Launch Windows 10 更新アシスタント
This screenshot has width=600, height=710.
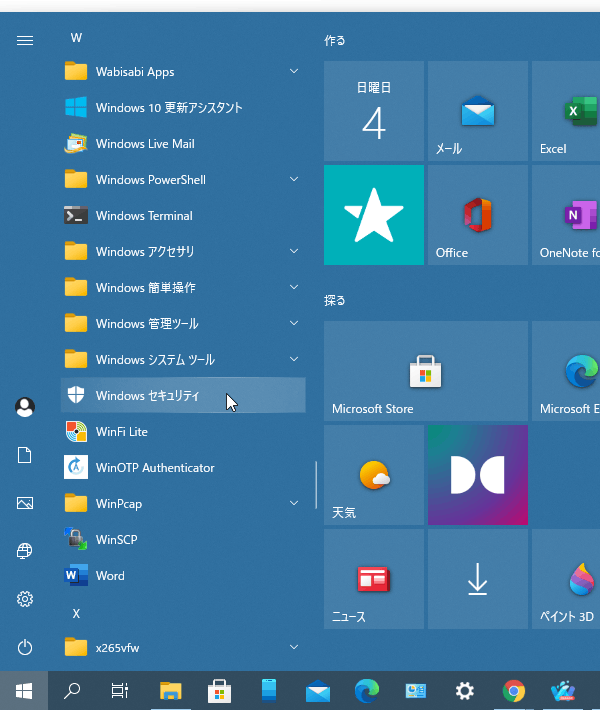tap(183, 108)
